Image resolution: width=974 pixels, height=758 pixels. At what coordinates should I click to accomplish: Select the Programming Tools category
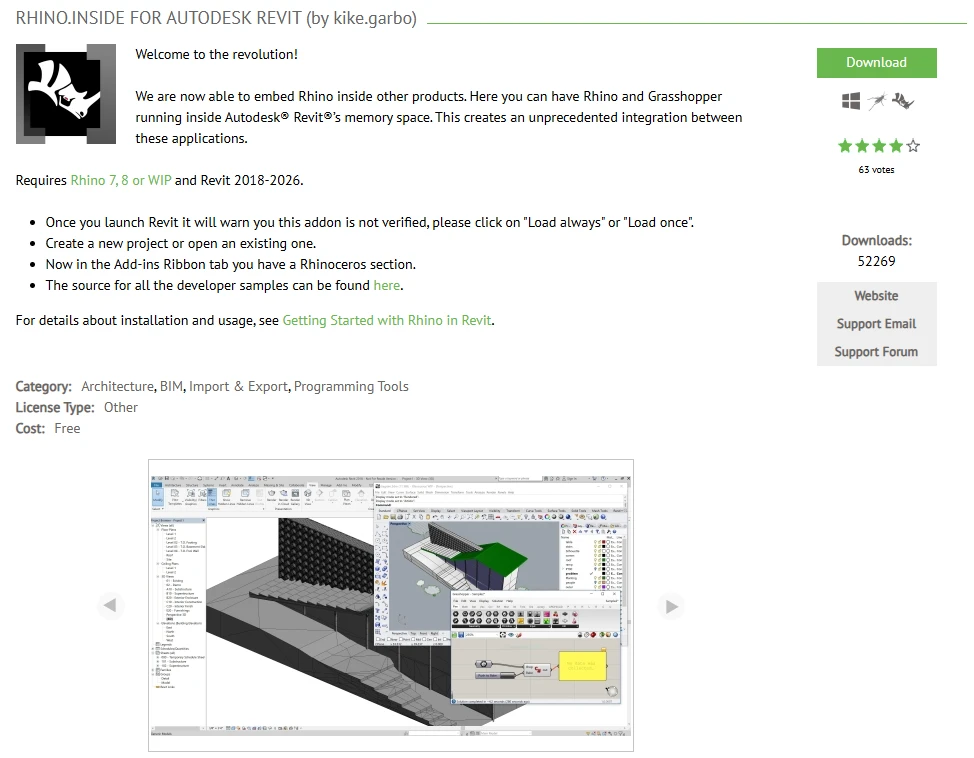click(351, 386)
